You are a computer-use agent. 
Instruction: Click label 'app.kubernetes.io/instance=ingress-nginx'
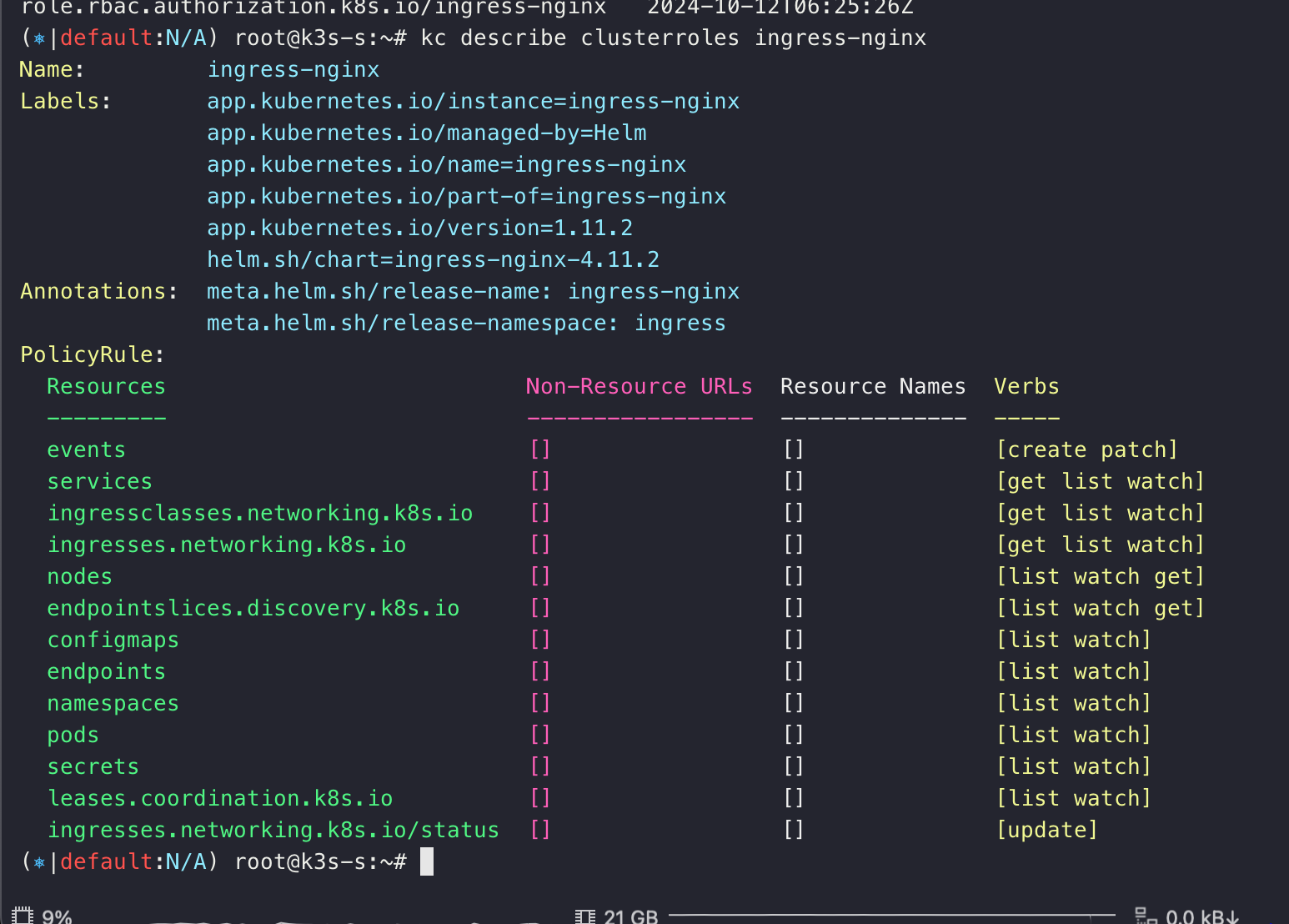coord(474,102)
